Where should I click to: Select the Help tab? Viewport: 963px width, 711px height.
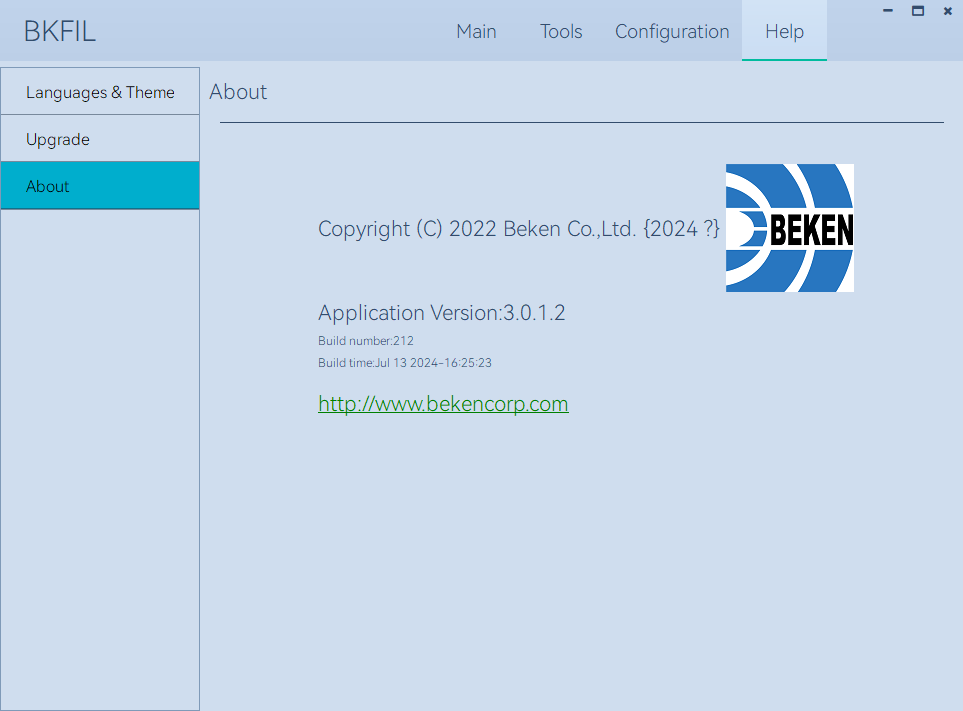(784, 31)
